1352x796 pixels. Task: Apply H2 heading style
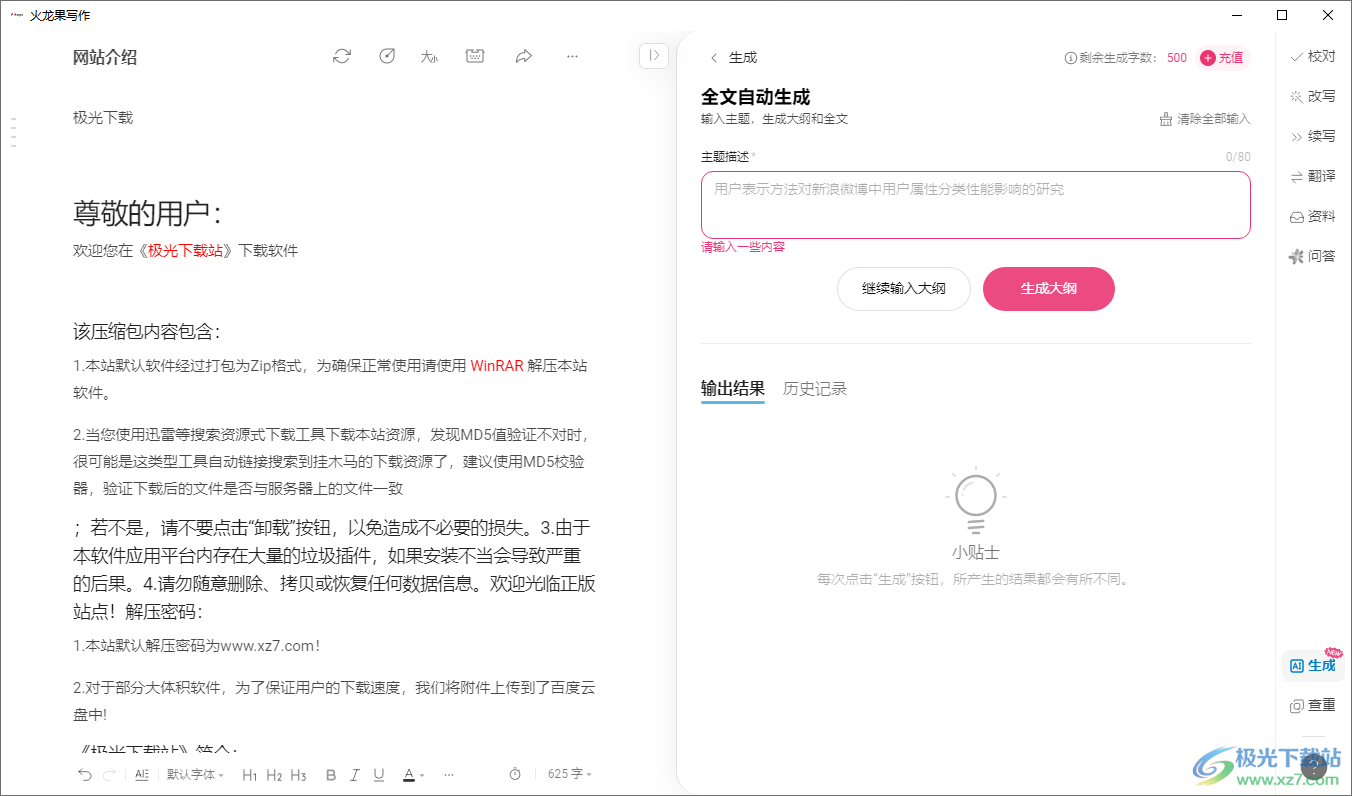click(x=274, y=775)
